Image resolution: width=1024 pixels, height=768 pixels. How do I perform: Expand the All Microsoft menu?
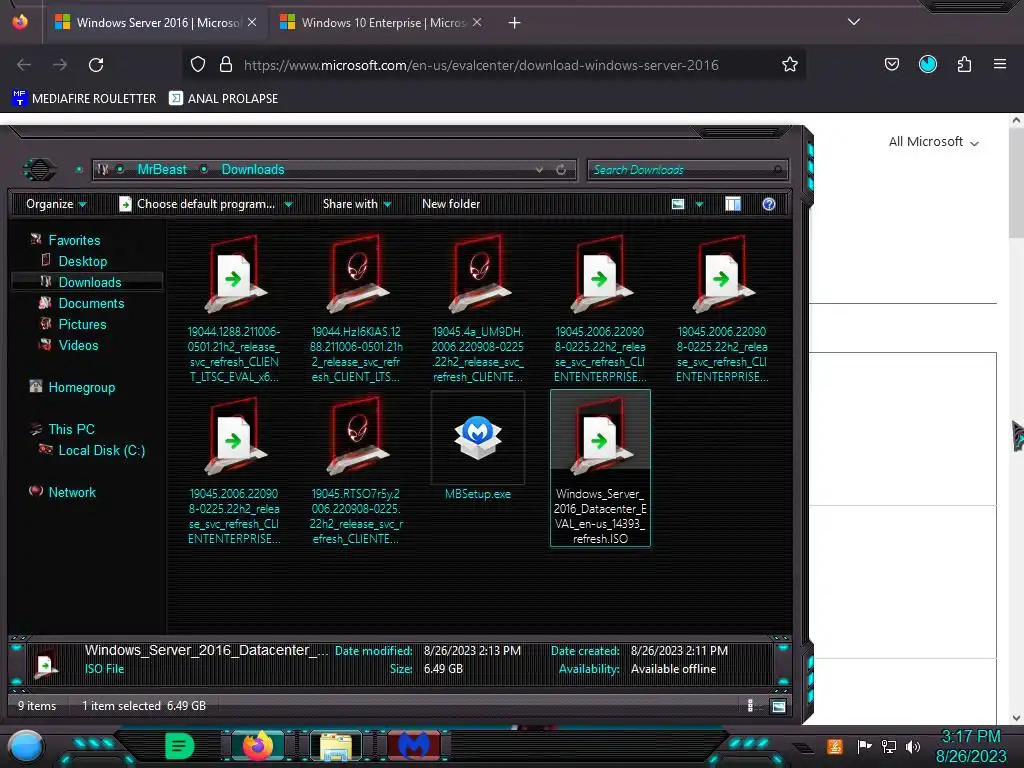click(933, 142)
